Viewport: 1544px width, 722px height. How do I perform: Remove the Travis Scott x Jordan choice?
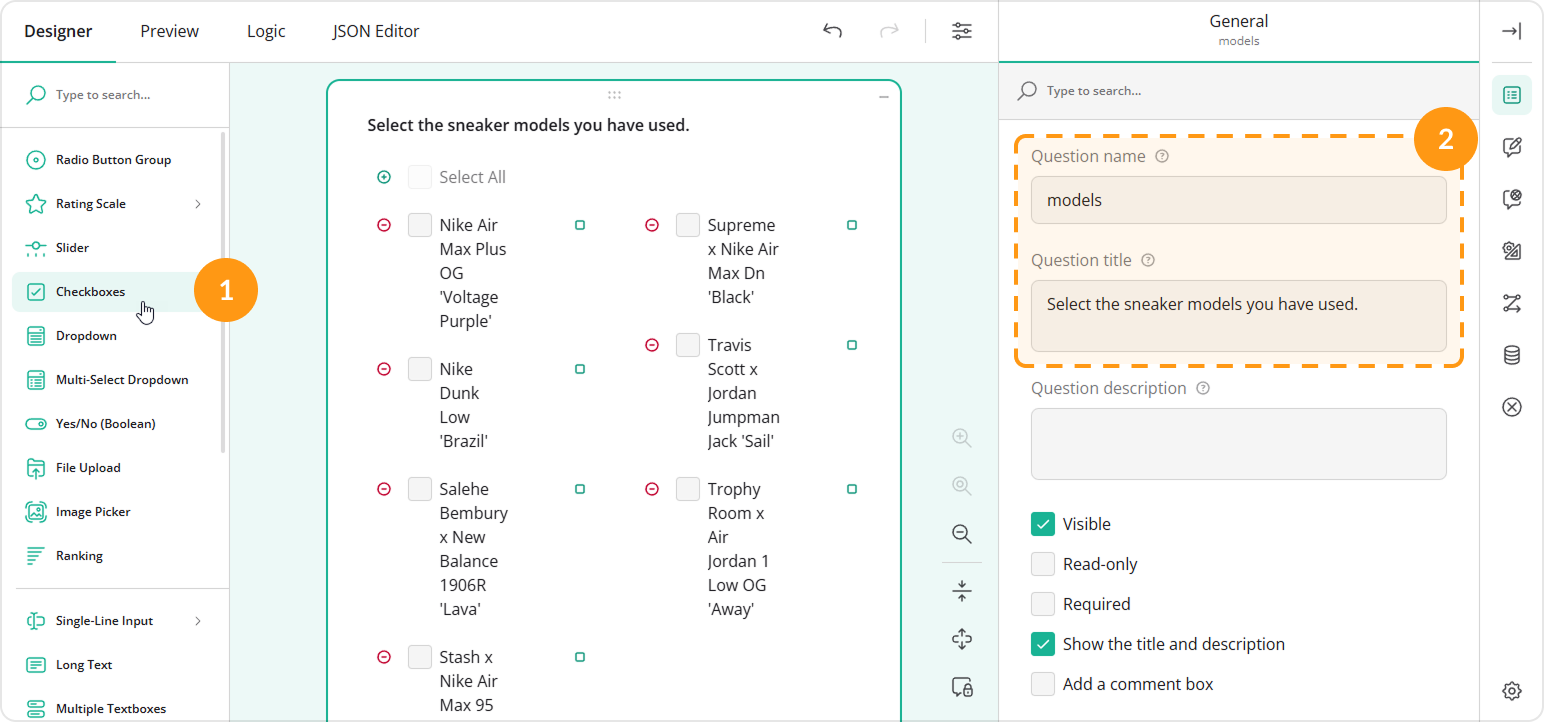pyautogui.click(x=652, y=345)
